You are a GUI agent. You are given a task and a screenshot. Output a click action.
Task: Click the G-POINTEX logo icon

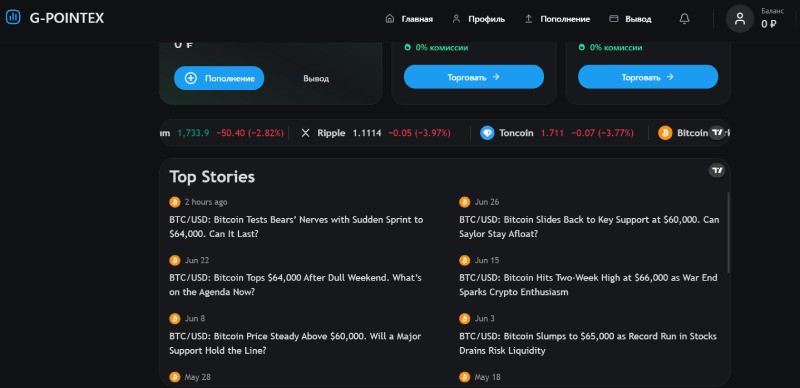(x=13, y=18)
